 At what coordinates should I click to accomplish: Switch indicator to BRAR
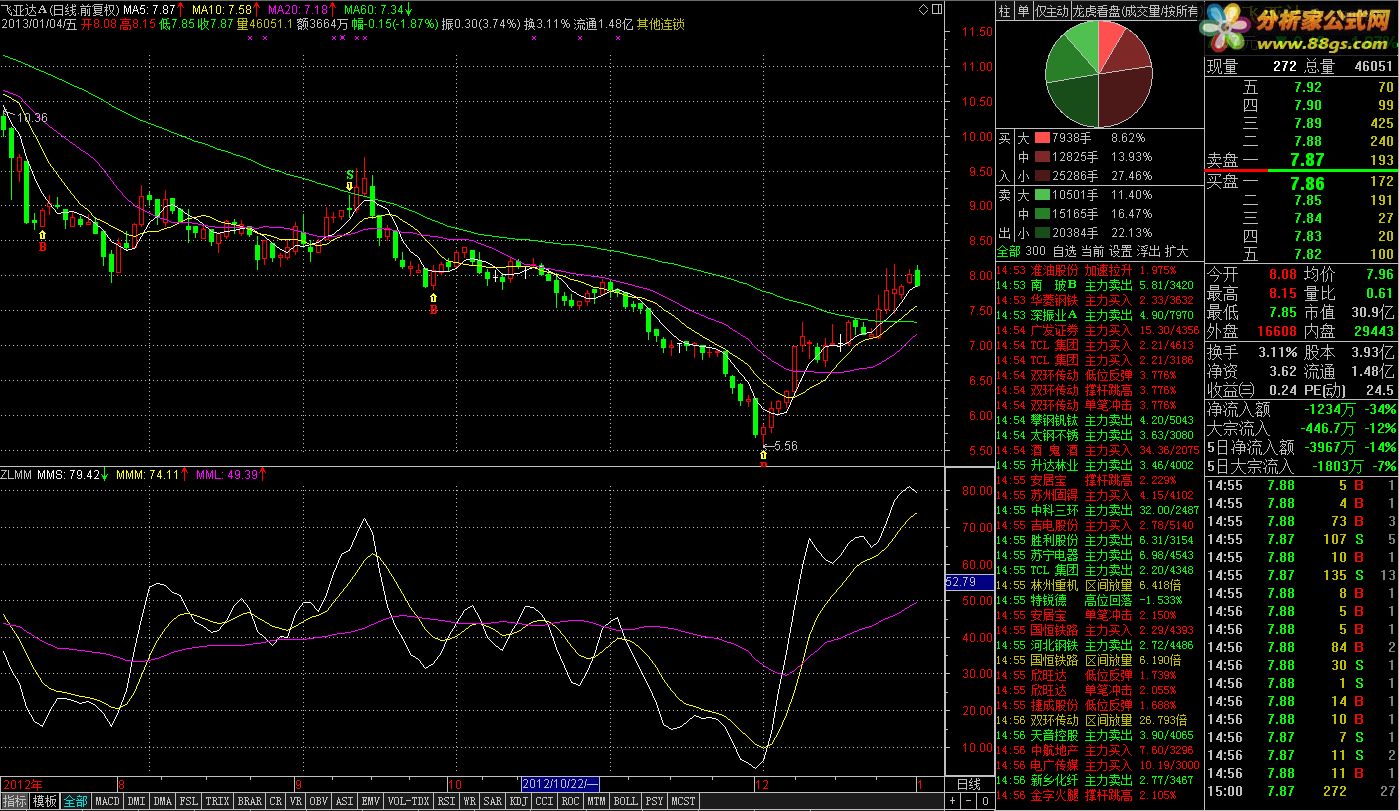point(249,801)
